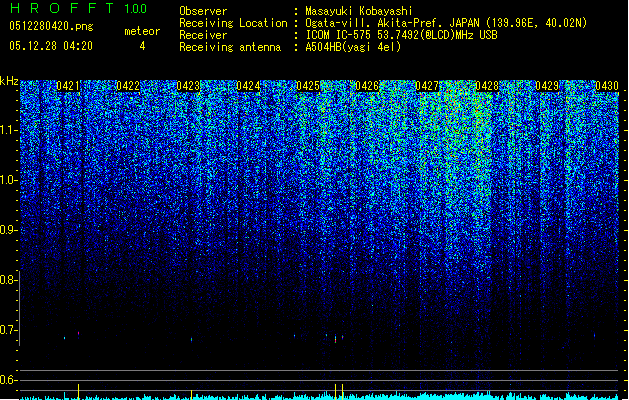
Task: Click the 0428 time marker label
Action: 487,86
